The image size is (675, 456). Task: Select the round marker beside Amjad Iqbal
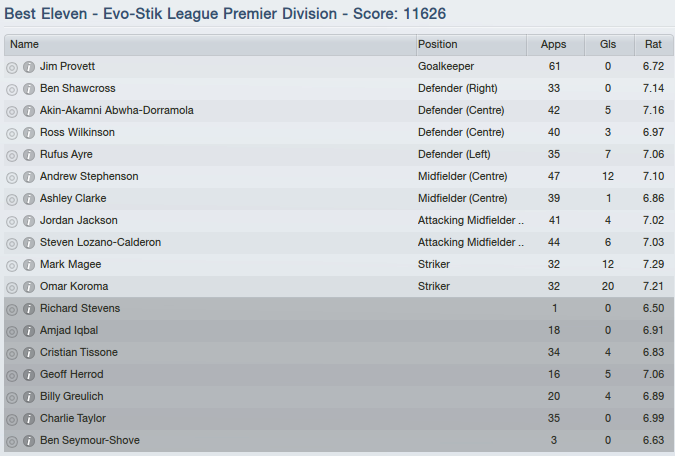12,331
